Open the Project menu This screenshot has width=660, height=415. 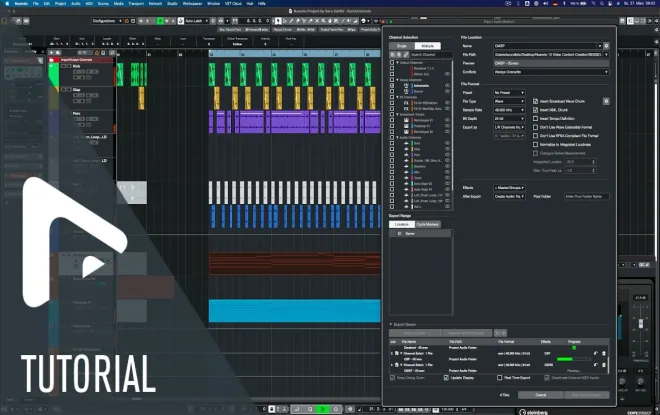[x=60, y=3]
